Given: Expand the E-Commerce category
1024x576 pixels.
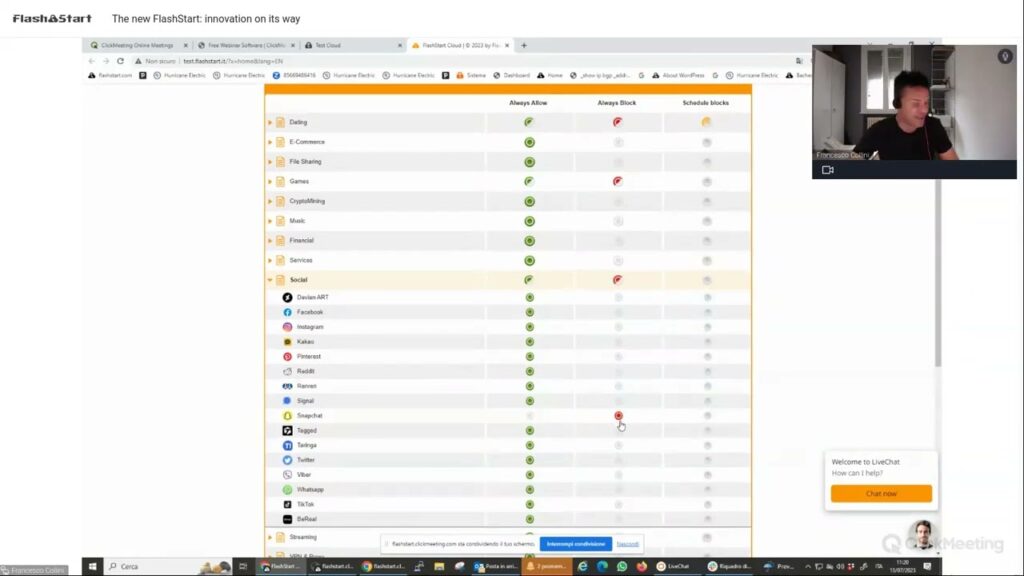Looking at the screenshot, I should [270, 142].
